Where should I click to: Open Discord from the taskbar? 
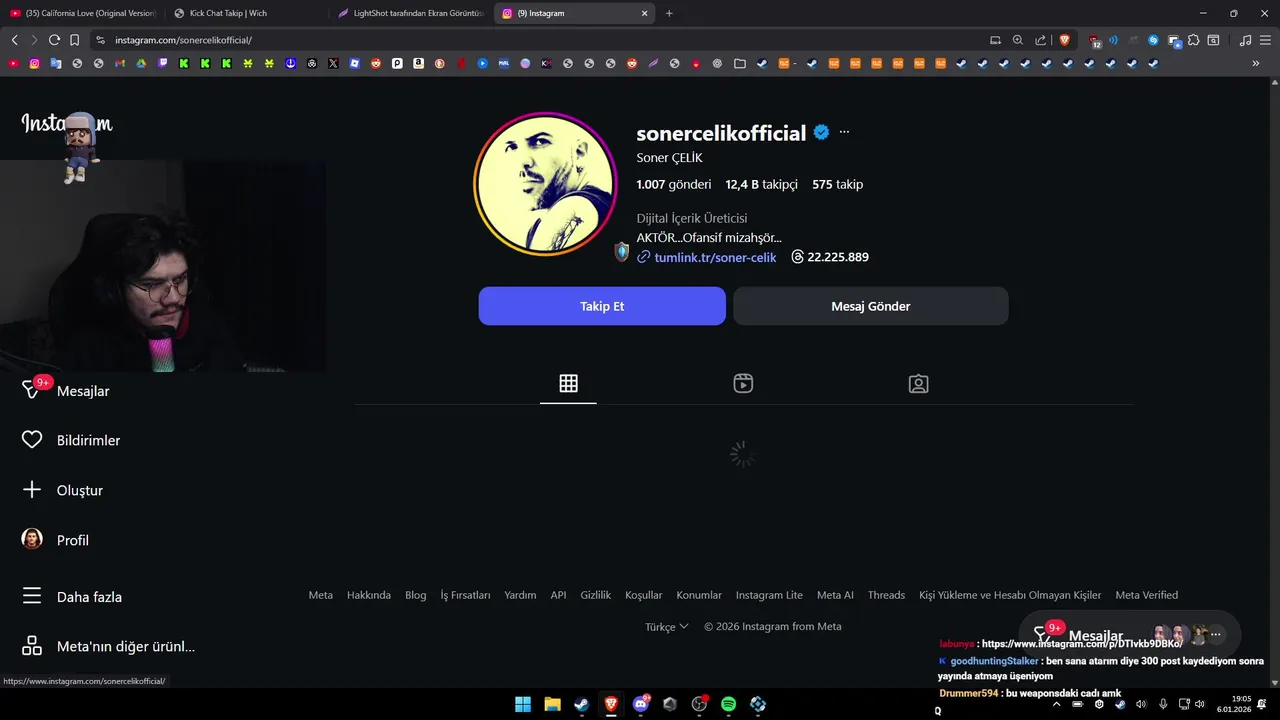[641, 704]
